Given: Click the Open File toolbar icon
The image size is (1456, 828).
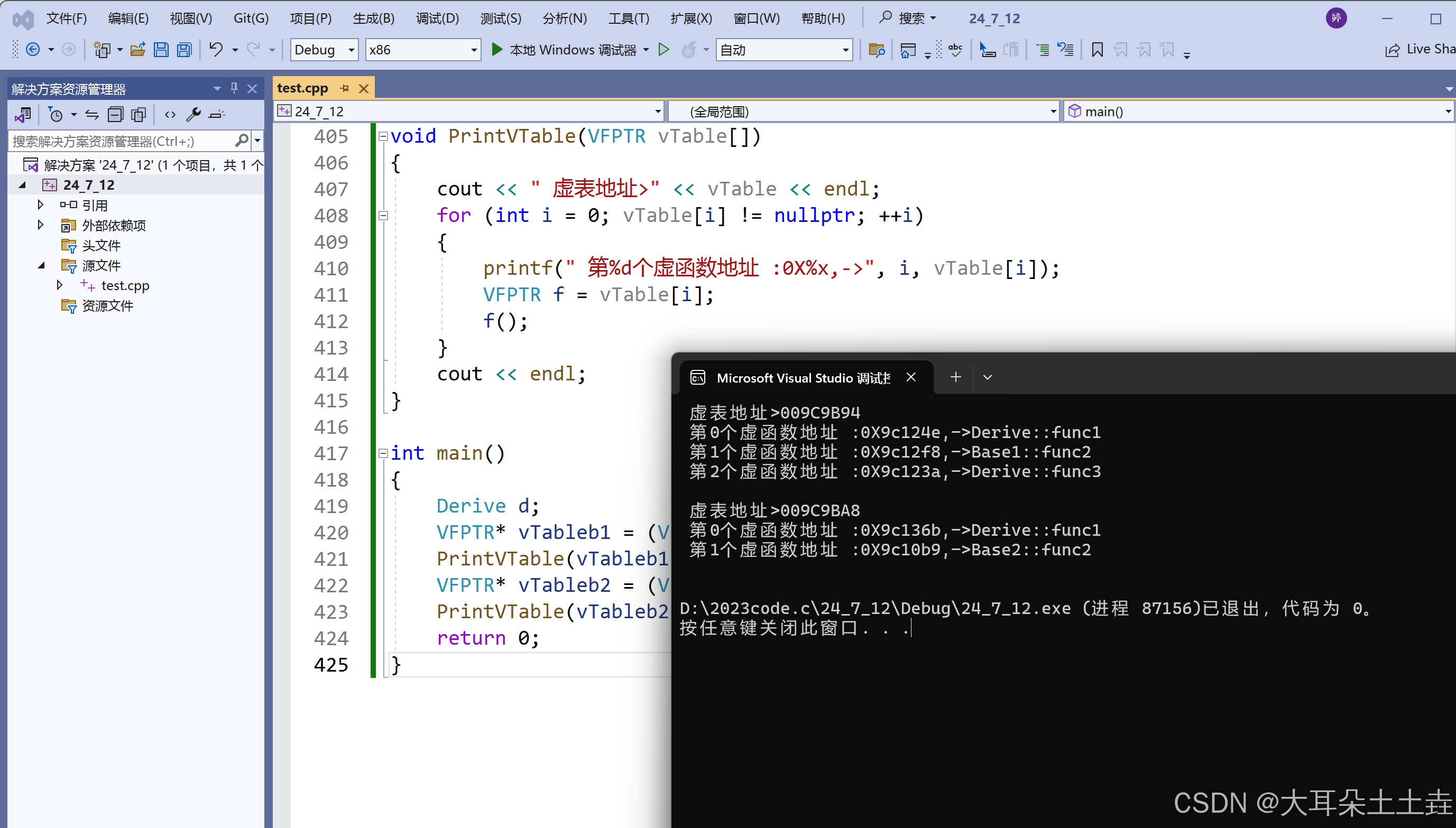Looking at the screenshot, I should [137, 50].
